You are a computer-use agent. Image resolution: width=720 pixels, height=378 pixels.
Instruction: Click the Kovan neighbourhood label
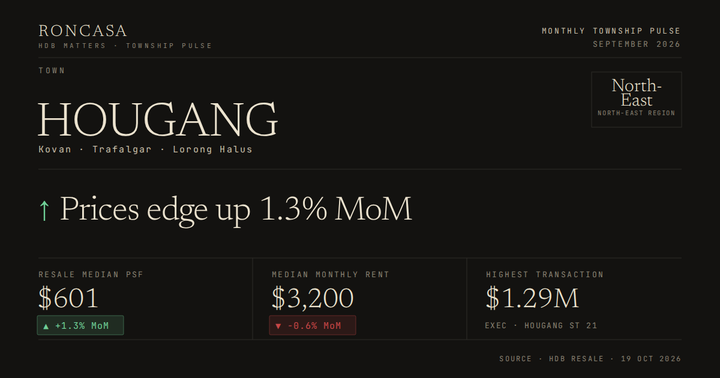(x=55, y=149)
